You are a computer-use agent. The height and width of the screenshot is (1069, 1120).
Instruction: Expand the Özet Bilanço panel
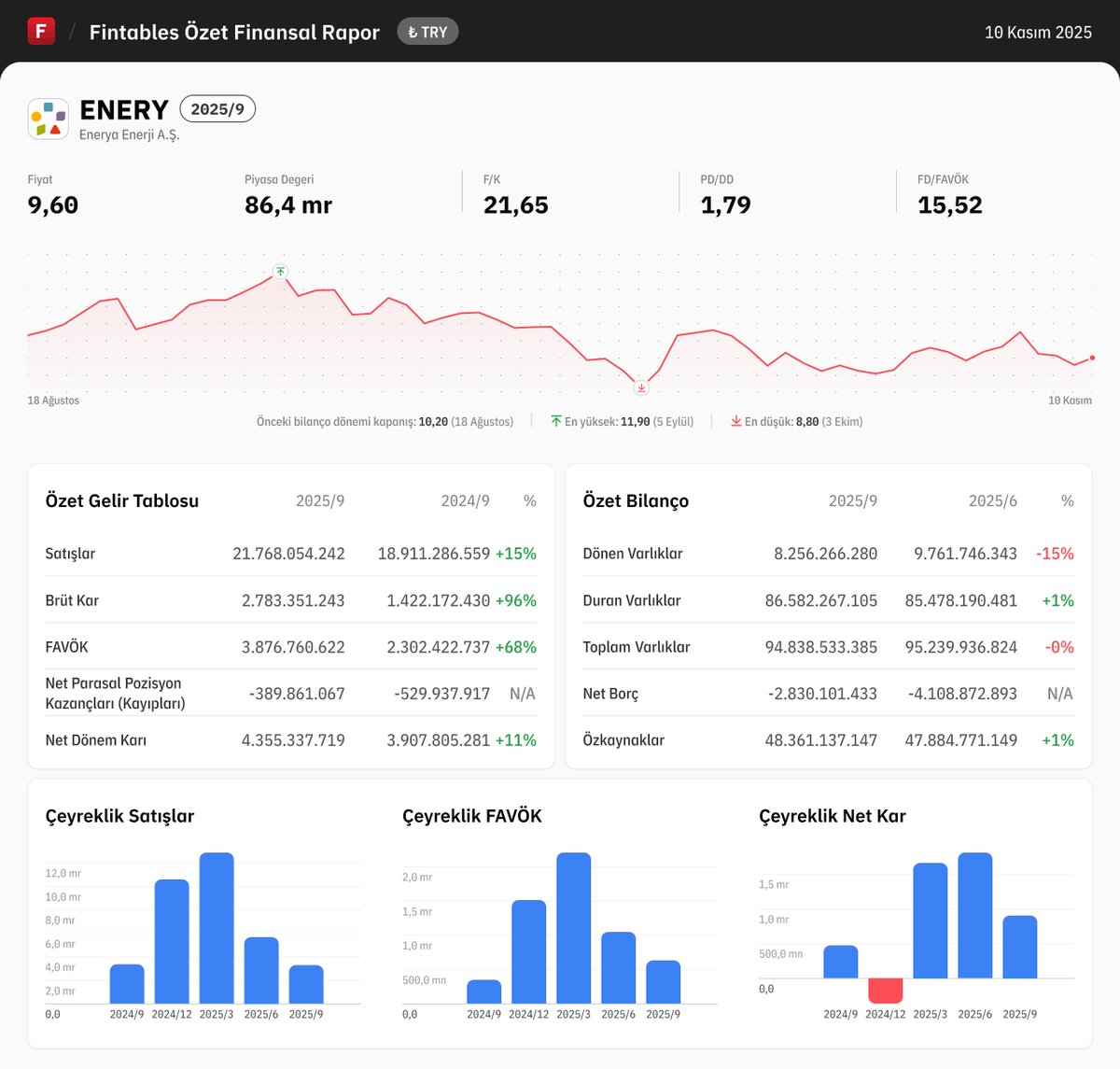[636, 500]
